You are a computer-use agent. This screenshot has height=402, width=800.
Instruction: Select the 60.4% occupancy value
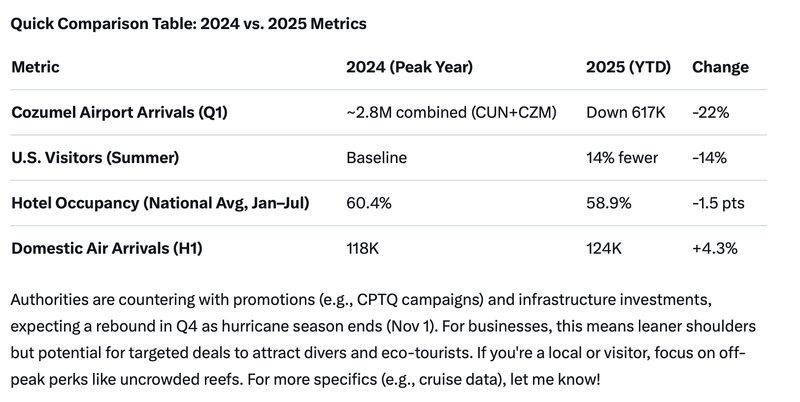pos(368,203)
